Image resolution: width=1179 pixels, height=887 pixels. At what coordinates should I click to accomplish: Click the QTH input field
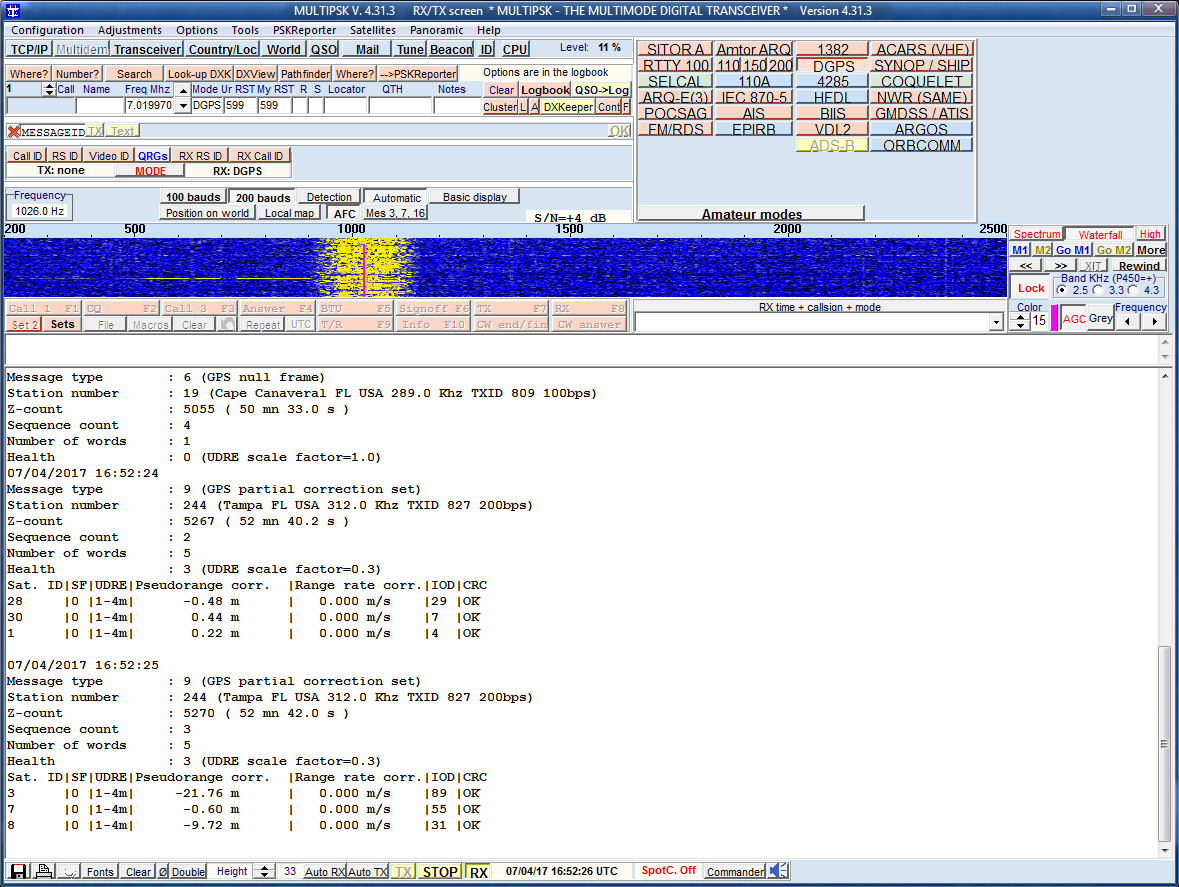point(401,106)
